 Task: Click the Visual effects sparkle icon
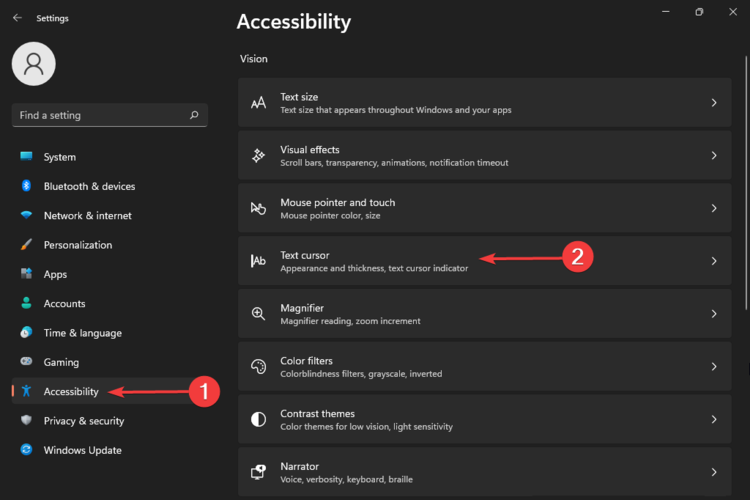coord(258,156)
